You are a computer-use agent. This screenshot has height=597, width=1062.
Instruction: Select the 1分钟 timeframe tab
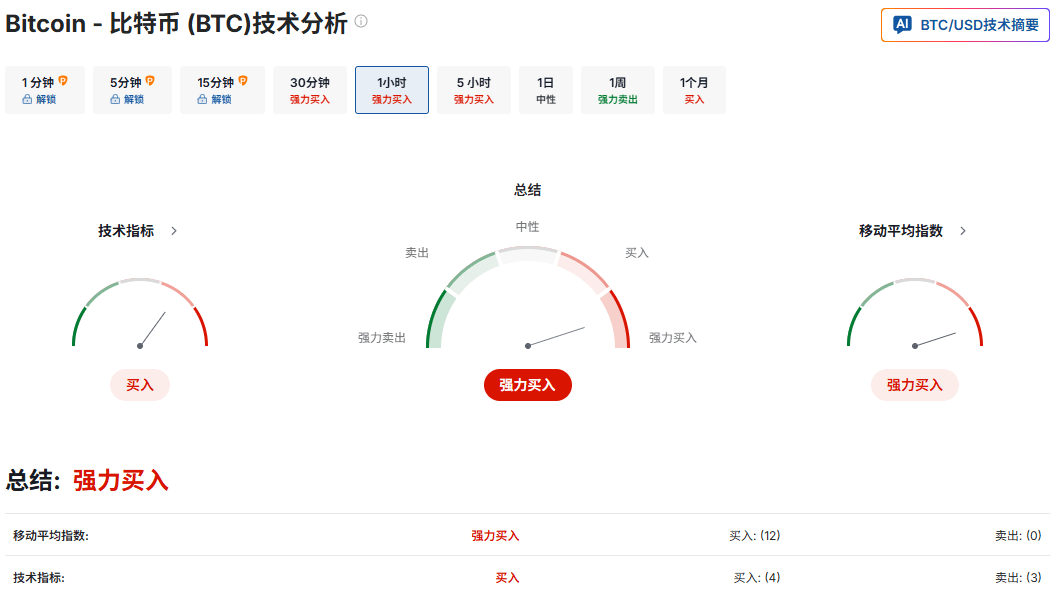[45, 89]
